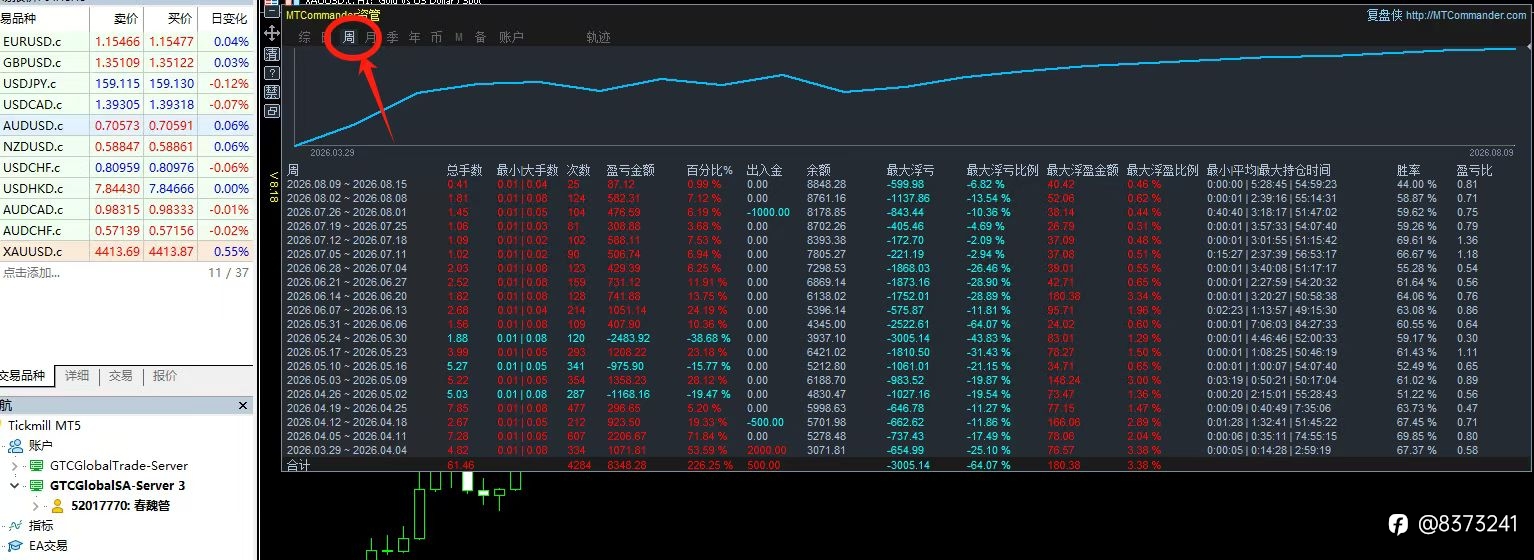This screenshot has width=1534, height=560.
Task: Click the 合计 totals row label
Action: 299,466
